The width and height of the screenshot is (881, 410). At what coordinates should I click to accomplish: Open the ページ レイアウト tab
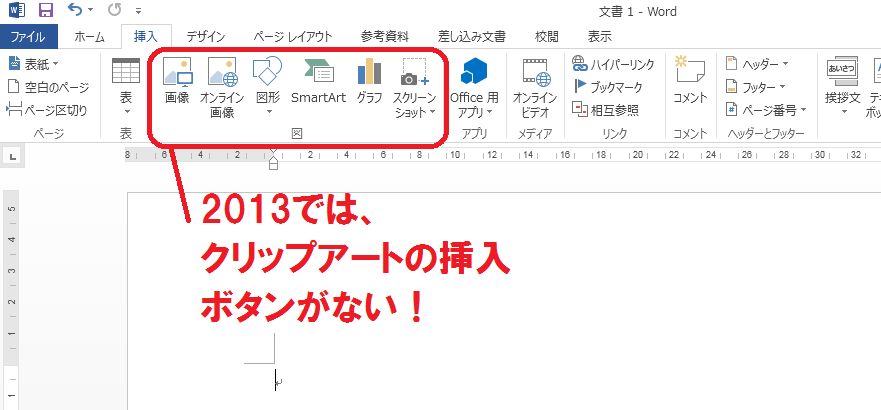(293, 37)
